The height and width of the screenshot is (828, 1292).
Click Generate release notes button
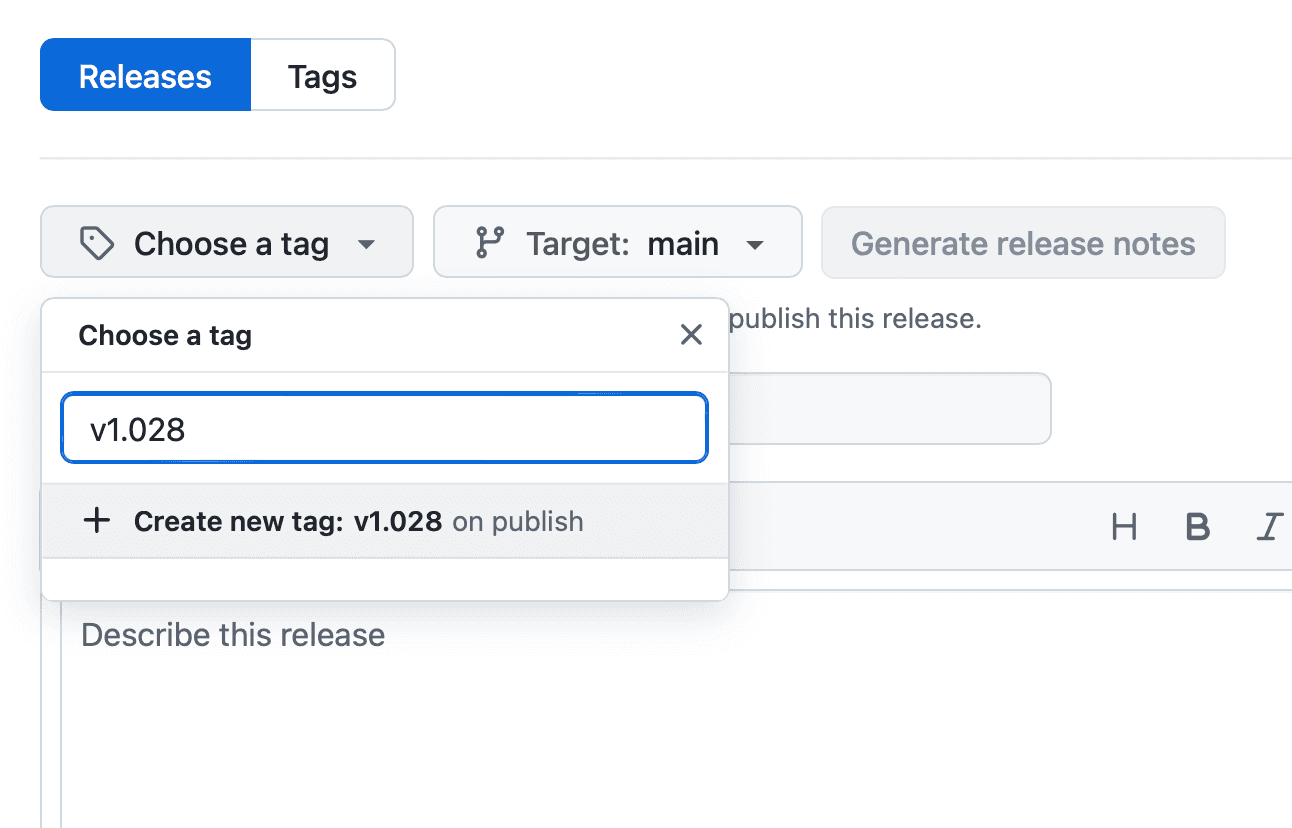pyautogui.click(x=1022, y=243)
